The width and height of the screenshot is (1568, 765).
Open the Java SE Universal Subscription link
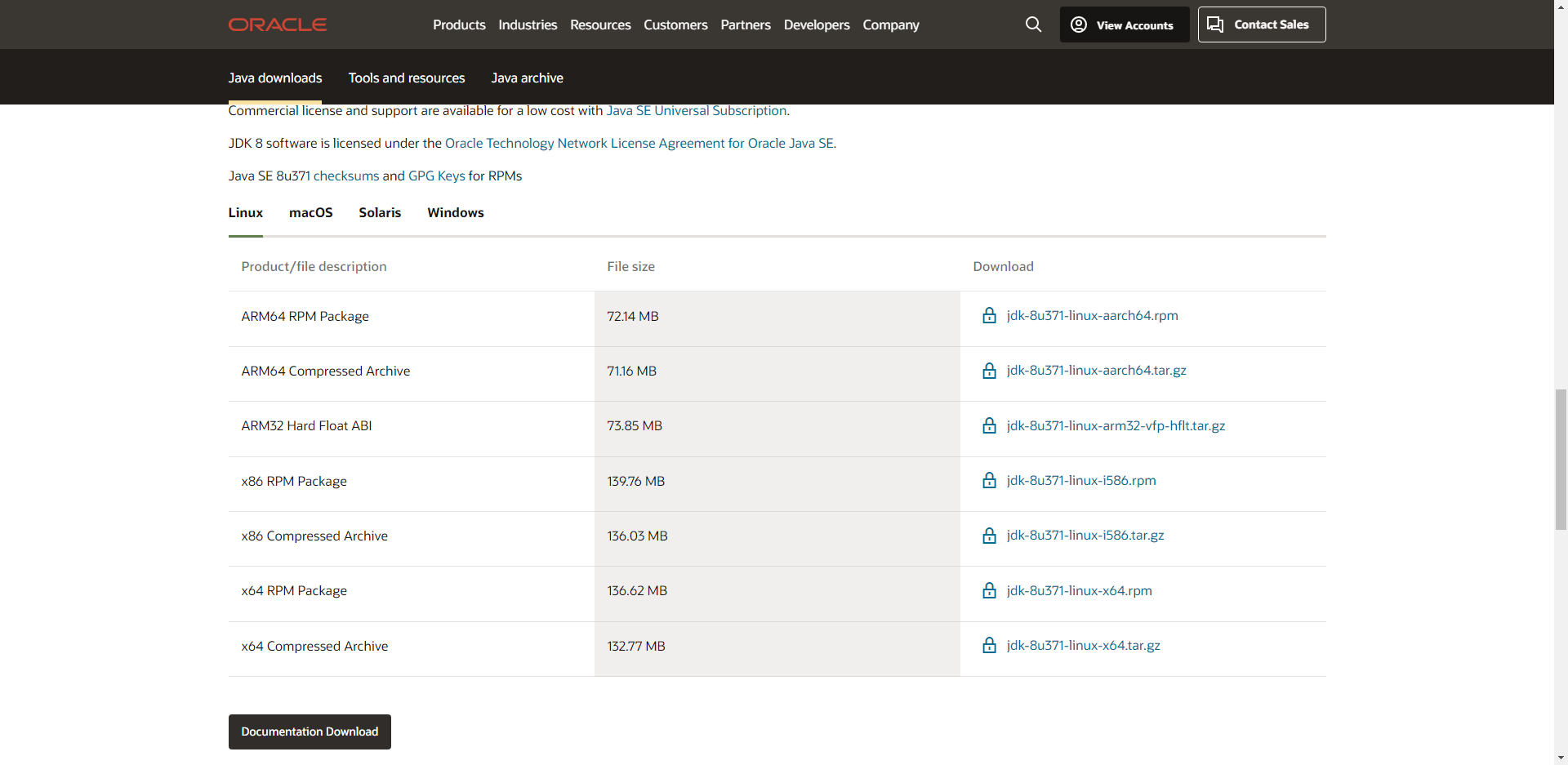[697, 110]
